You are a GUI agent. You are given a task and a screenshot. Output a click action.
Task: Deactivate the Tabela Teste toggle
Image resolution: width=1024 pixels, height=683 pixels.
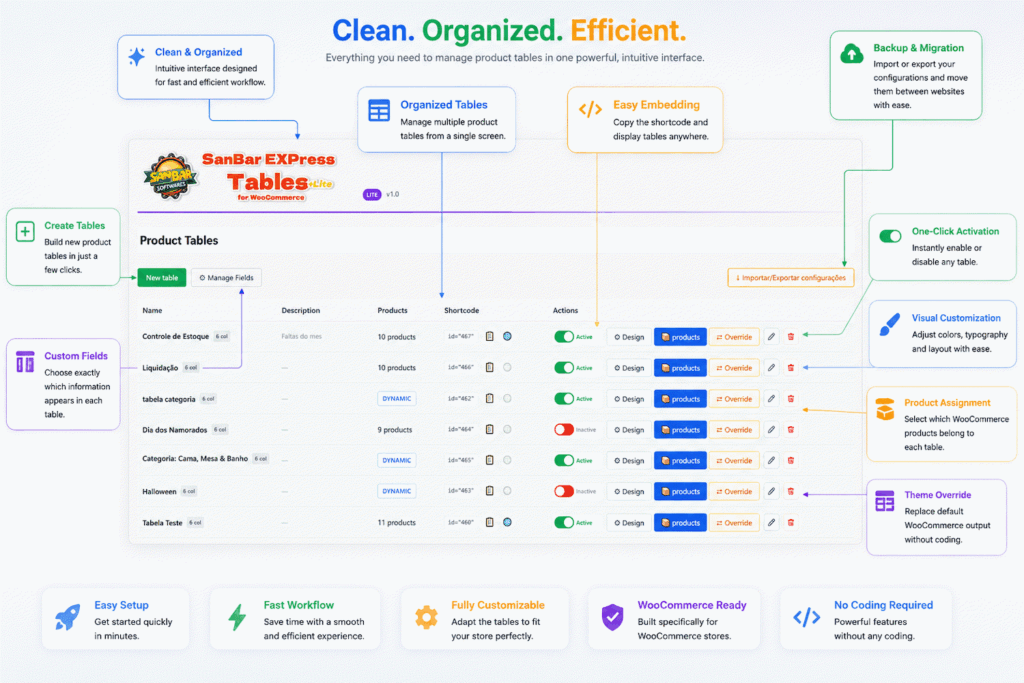tap(564, 522)
